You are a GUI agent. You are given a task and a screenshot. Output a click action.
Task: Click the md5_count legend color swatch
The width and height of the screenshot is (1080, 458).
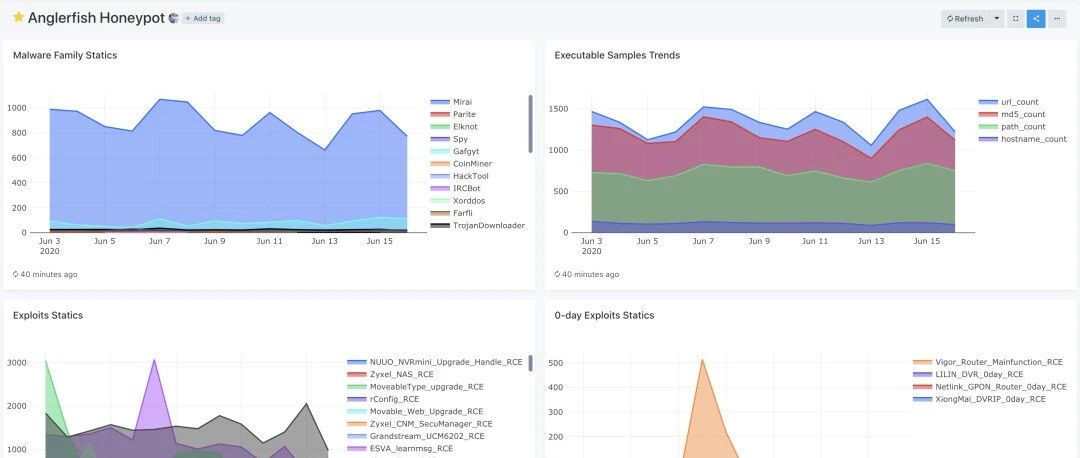coord(988,114)
